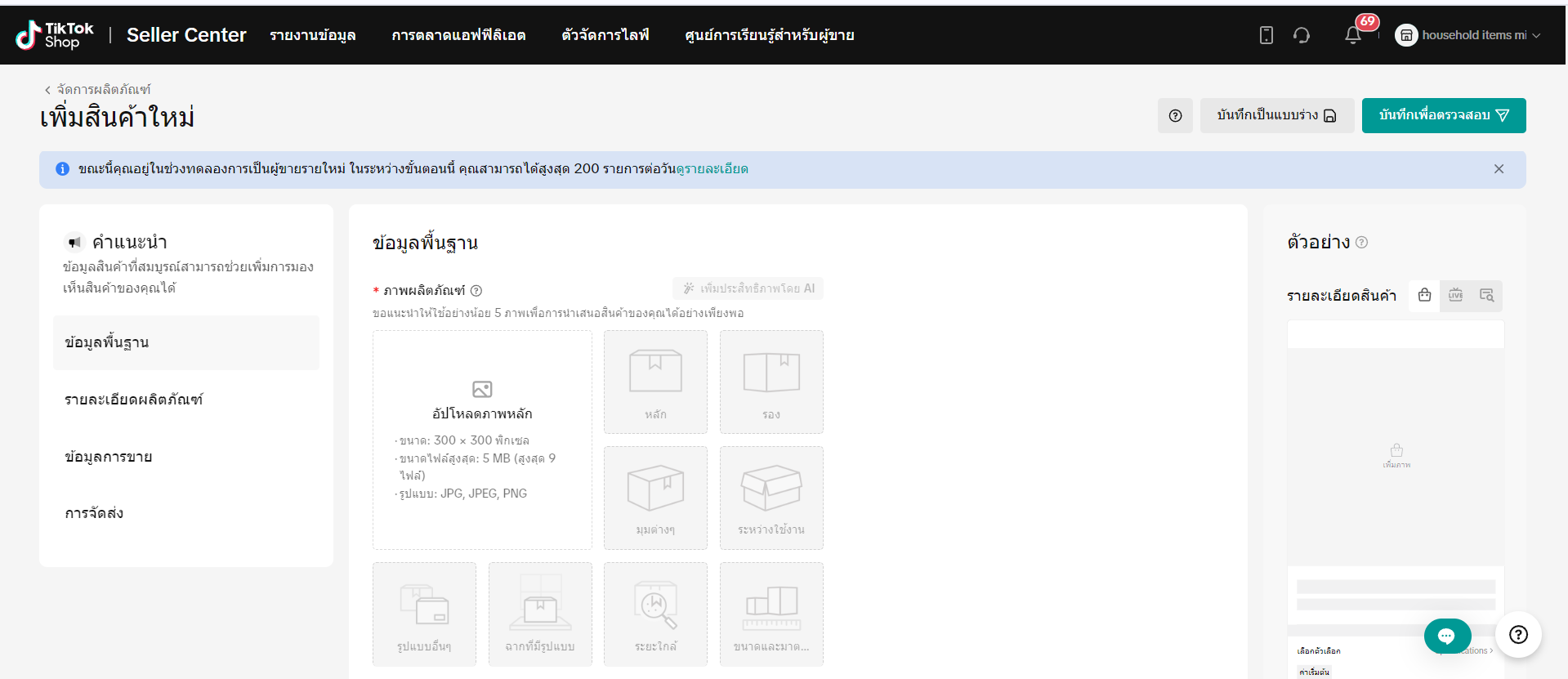Open the notifications bell
The image size is (1568, 679).
pos(1353,35)
